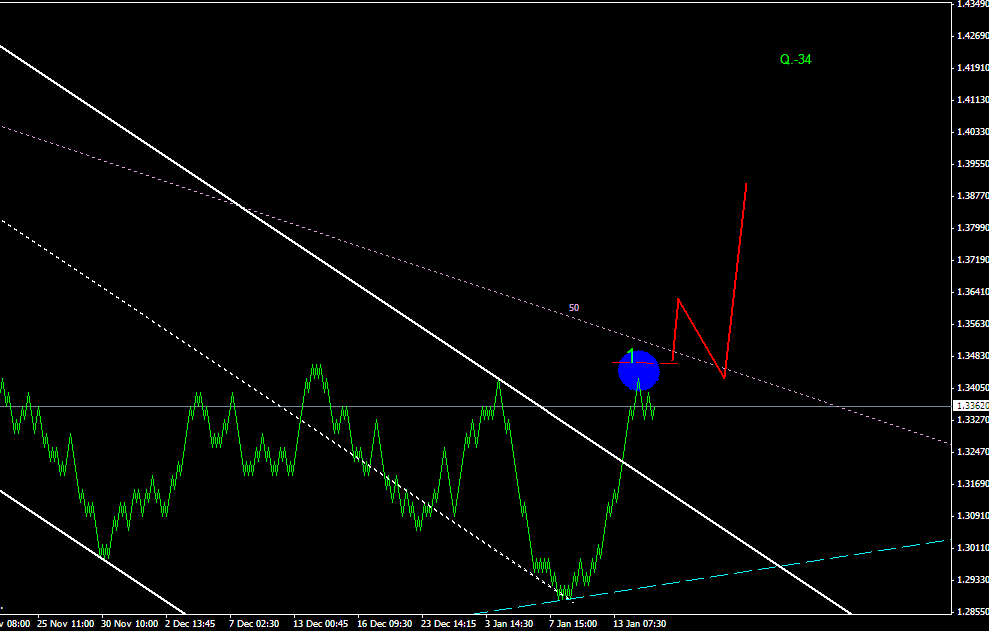Select the blue circle marker on the chart
The image size is (989, 631).
(x=638, y=370)
